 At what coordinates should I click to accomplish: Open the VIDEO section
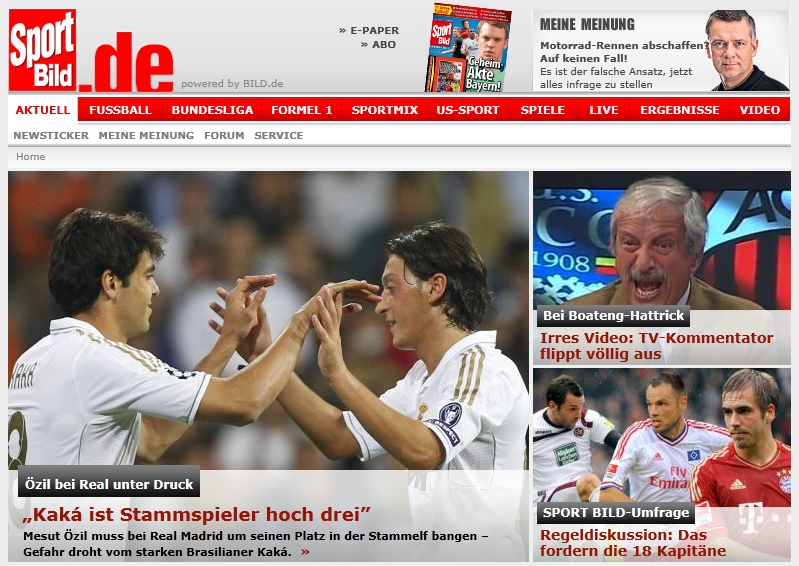(x=760, y=110)
